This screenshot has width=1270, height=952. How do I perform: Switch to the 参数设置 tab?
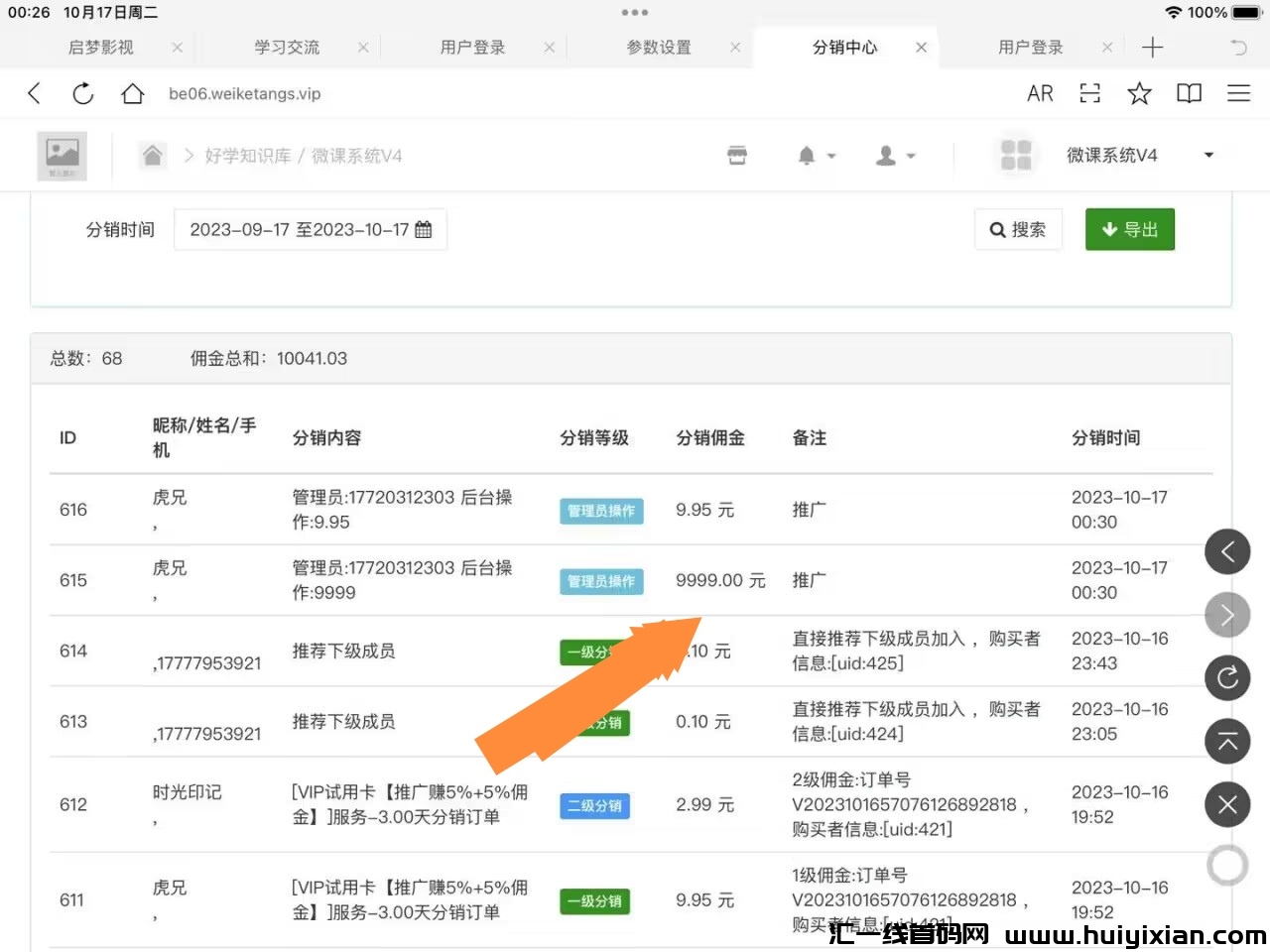click(659, 48)
